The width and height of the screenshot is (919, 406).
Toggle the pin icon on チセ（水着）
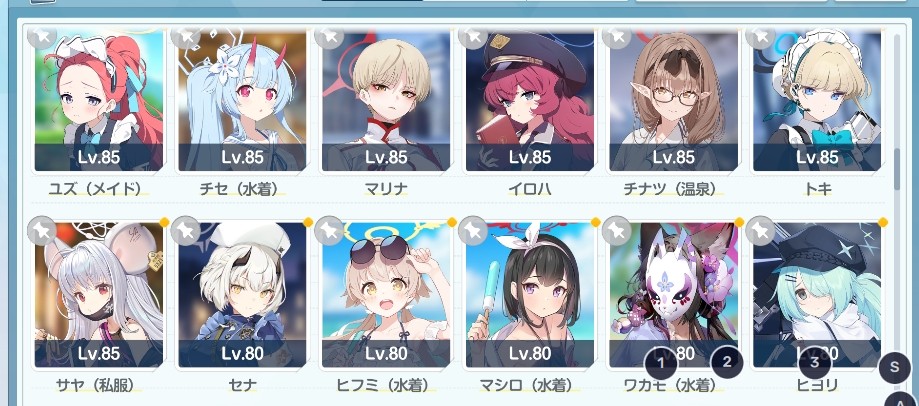coord(185,37)
